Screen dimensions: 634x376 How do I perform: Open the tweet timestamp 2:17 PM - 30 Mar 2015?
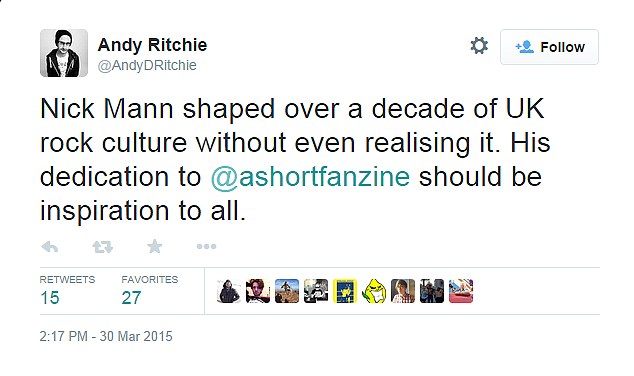pos(106,336)
